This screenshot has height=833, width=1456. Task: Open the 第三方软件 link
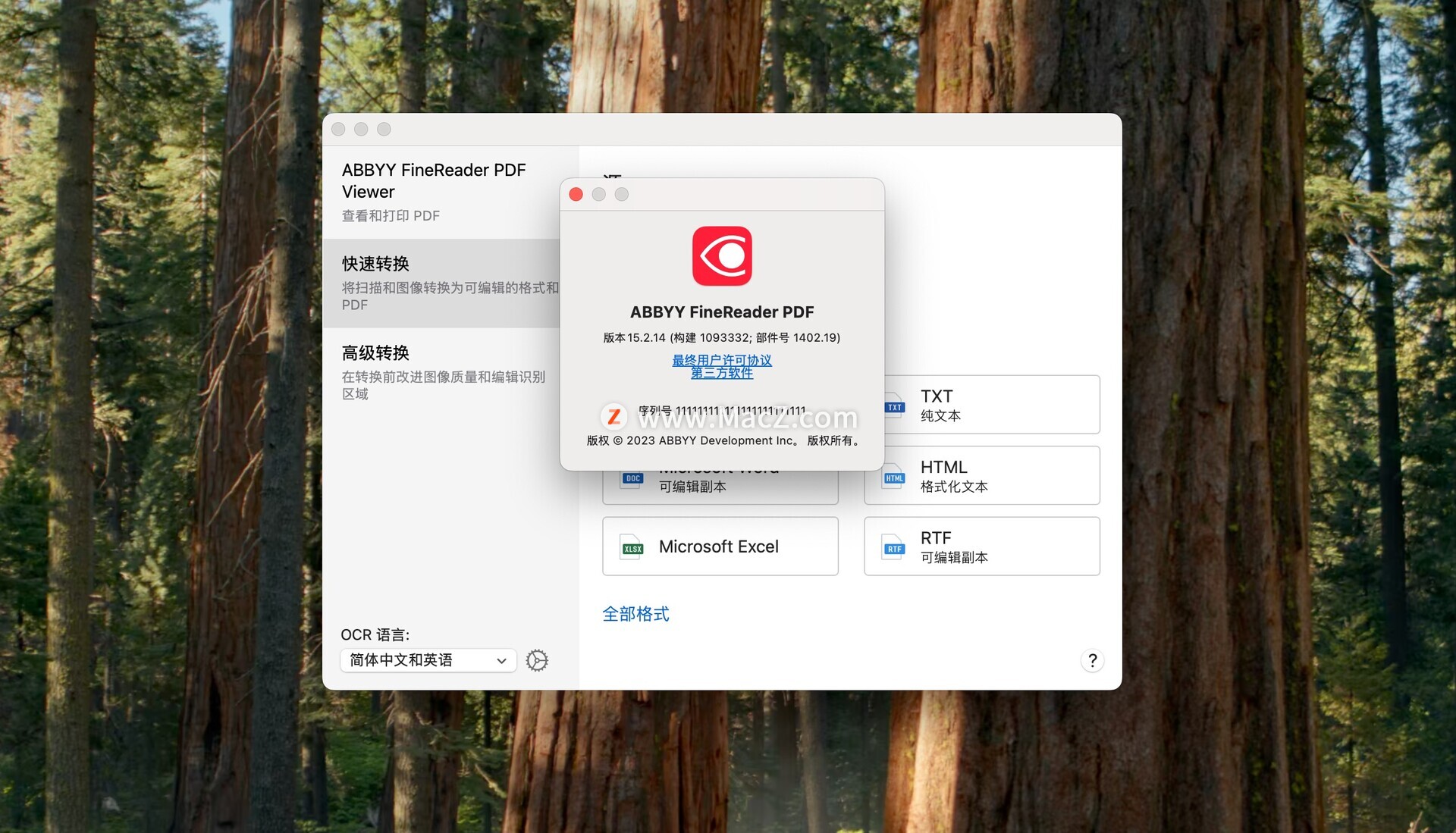pos(722,373)
